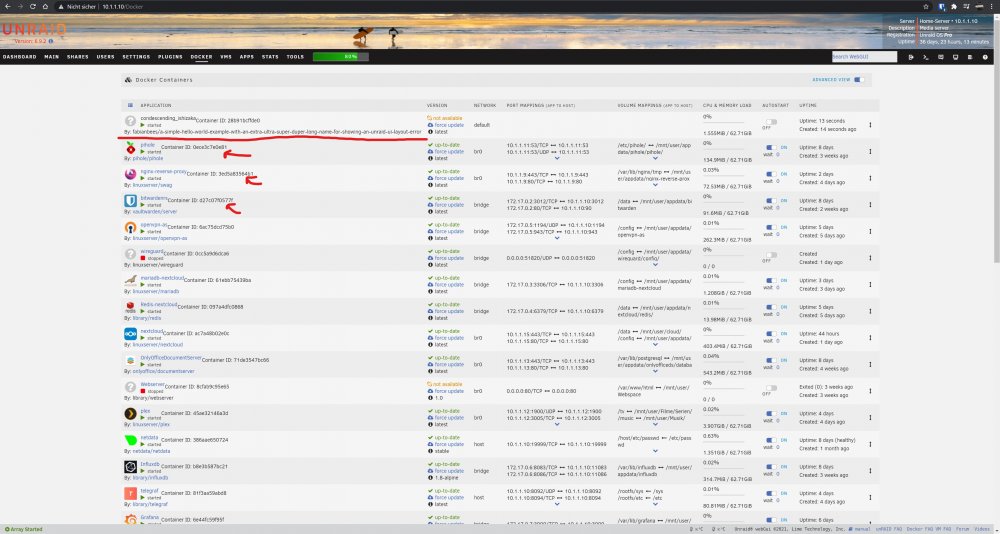Click the logout icon in the top bar
The image size is (1000, 534).
pos(911,57)
